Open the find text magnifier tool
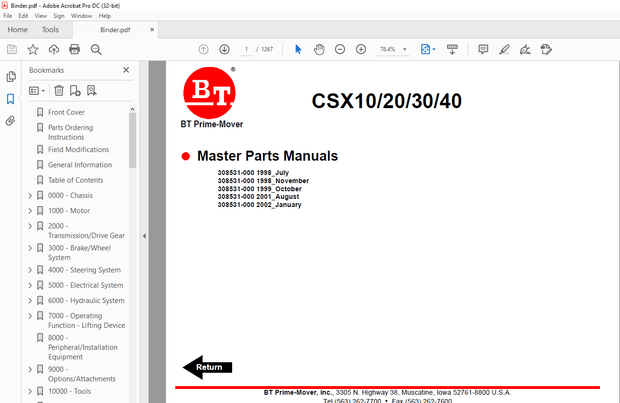 click(x=96, y=49)
